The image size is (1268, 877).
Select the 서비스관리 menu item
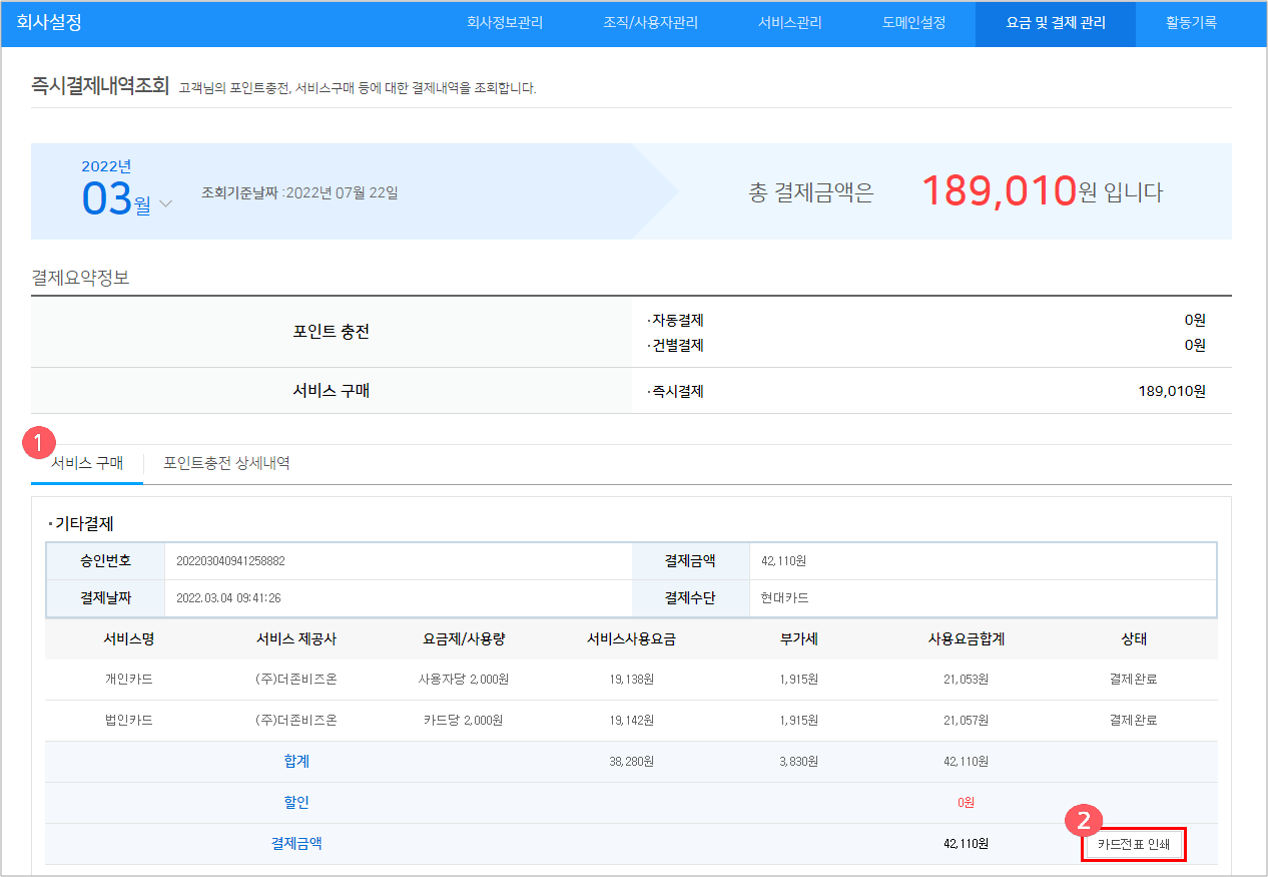coord(790,22)
